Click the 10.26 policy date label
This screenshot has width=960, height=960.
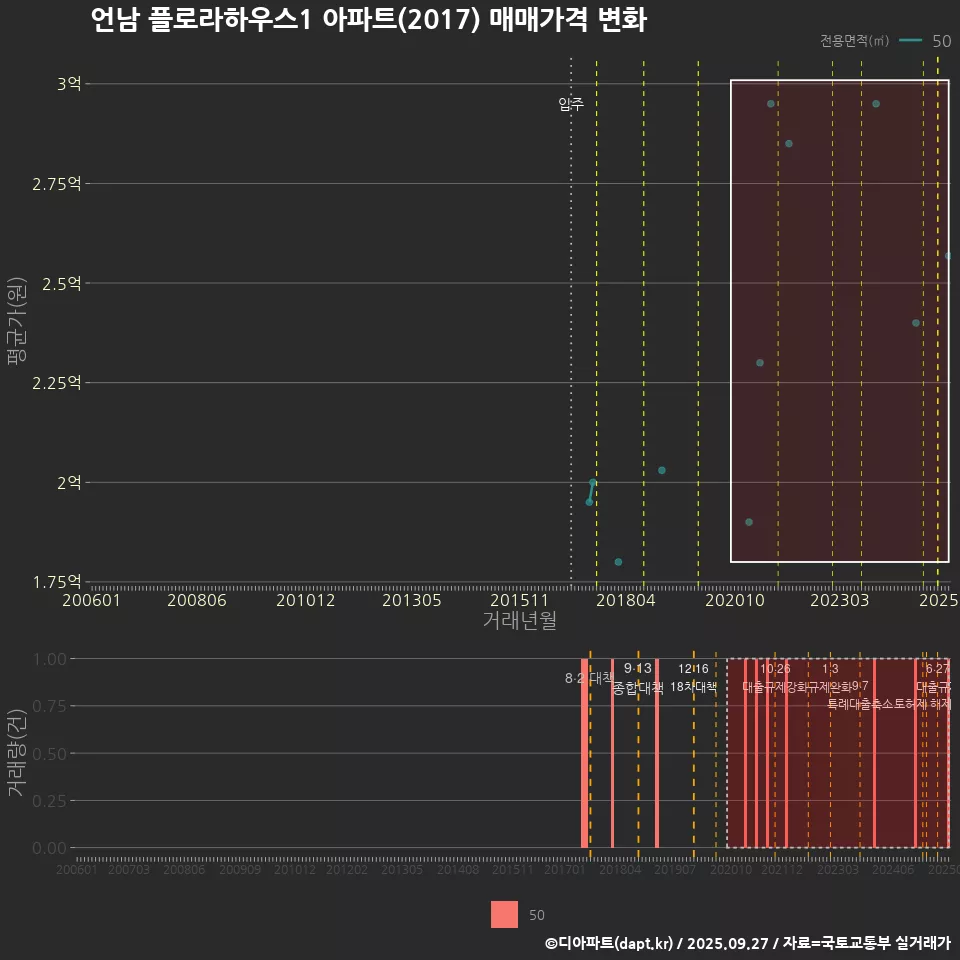click(775, 669)
